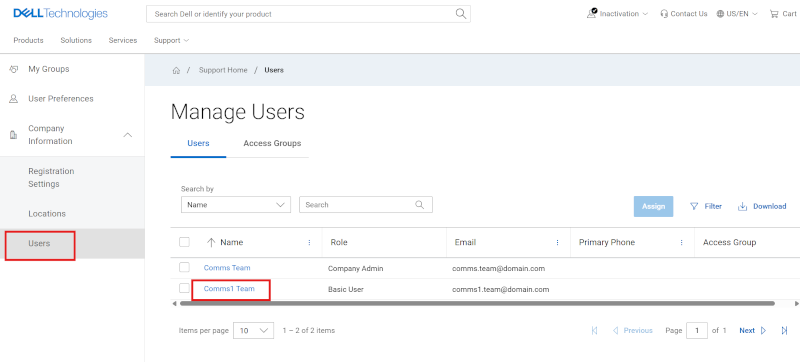800x362 pixels.
Task: Click the Contact Us headset icon
Action: pyautogui.click(x=664, y=14)
